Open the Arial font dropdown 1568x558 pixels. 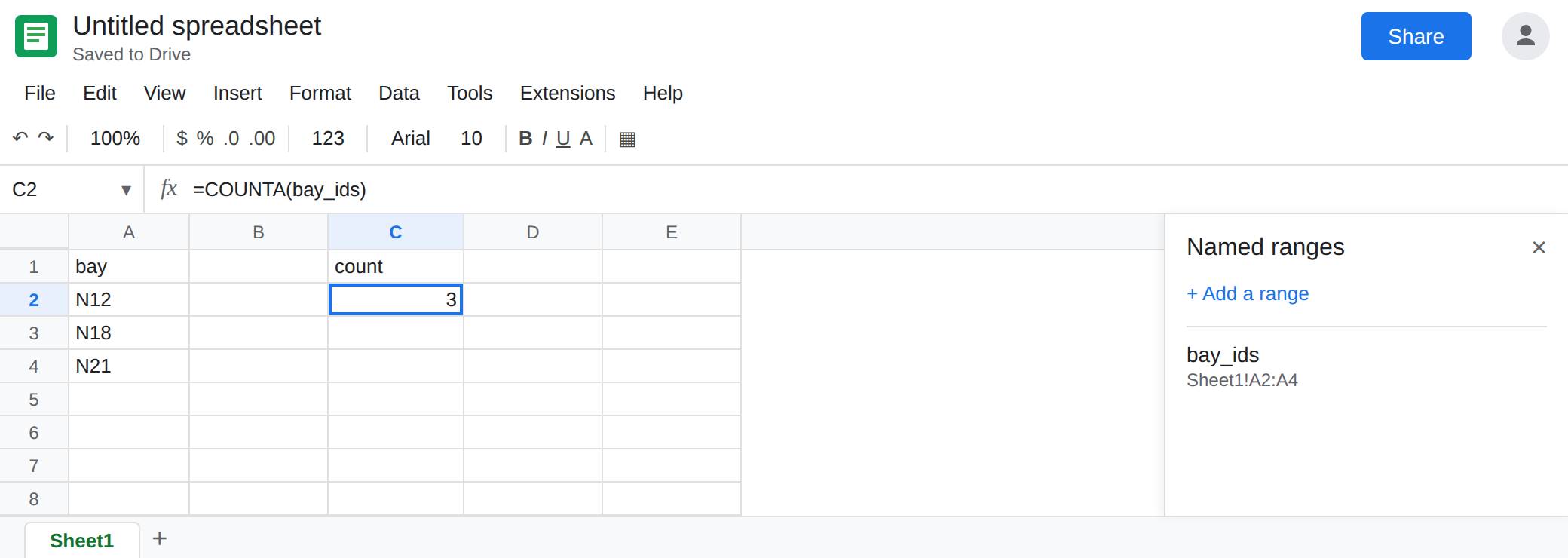click(411, 139)
